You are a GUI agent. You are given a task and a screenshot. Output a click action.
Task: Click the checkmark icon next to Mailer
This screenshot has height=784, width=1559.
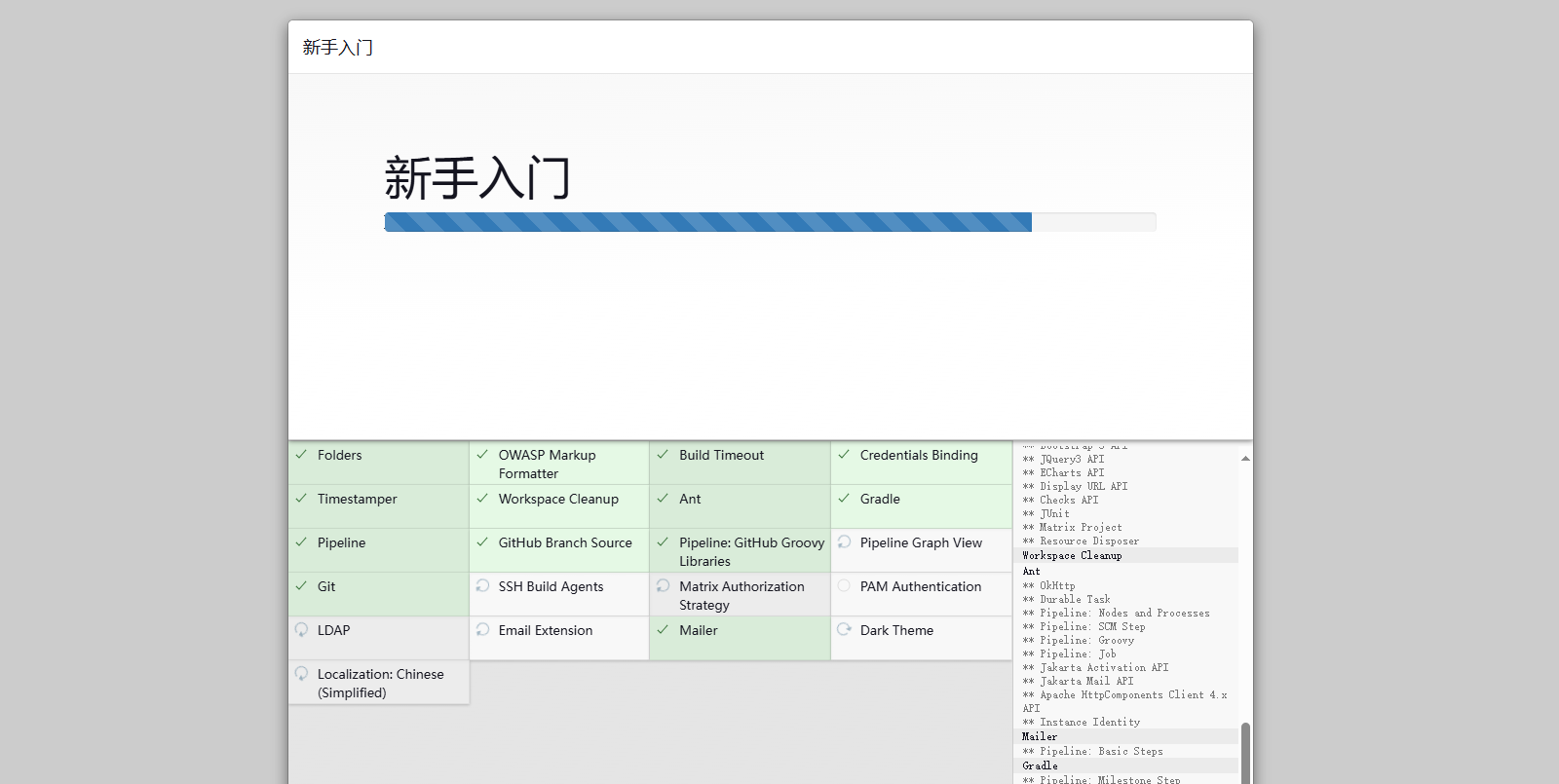(x=663, y=630)
